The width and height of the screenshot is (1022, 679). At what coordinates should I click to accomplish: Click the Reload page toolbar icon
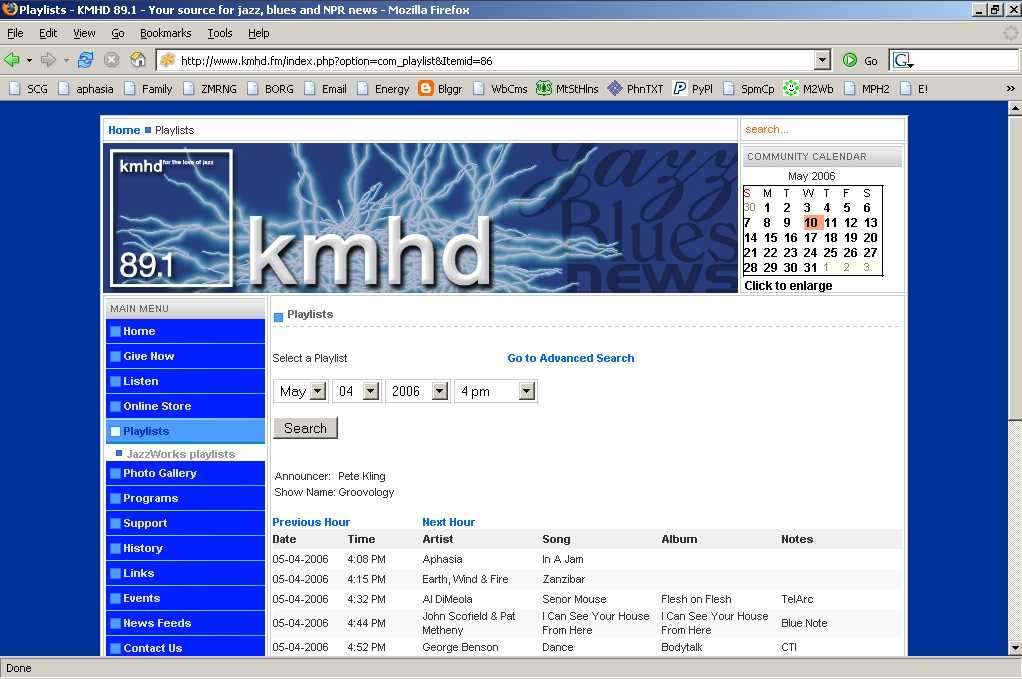click(x=84, y=60)
